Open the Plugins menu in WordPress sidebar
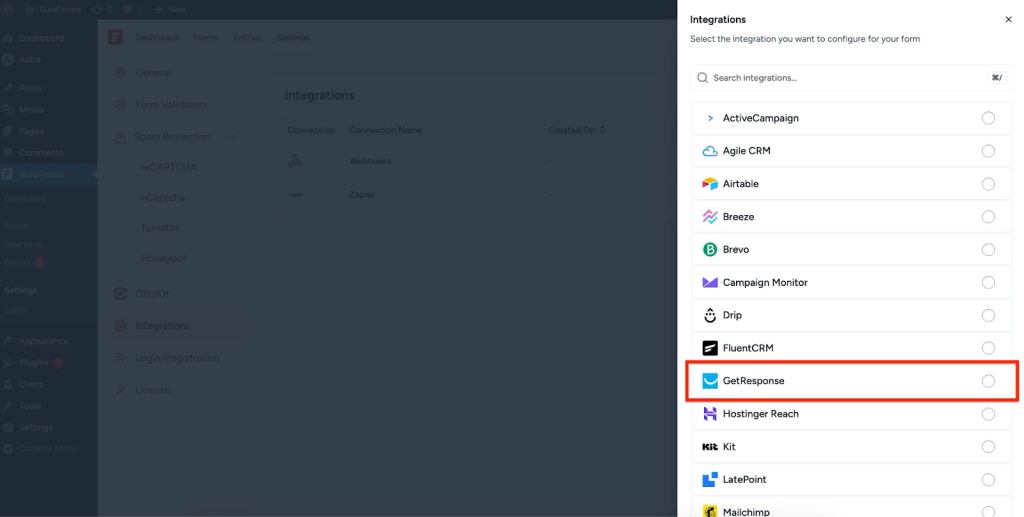This screenshot has height=517, width=1024. pyautogui.click(x=33, y=362)
